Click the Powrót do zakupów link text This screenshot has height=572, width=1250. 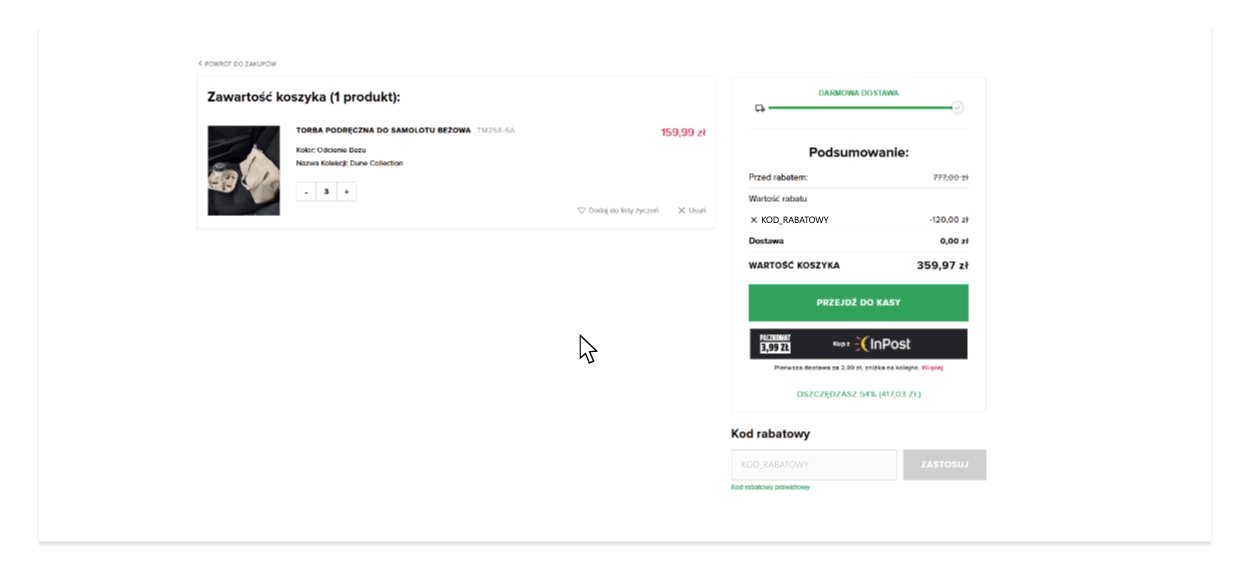pyautogui.click(x=240, y=63)
